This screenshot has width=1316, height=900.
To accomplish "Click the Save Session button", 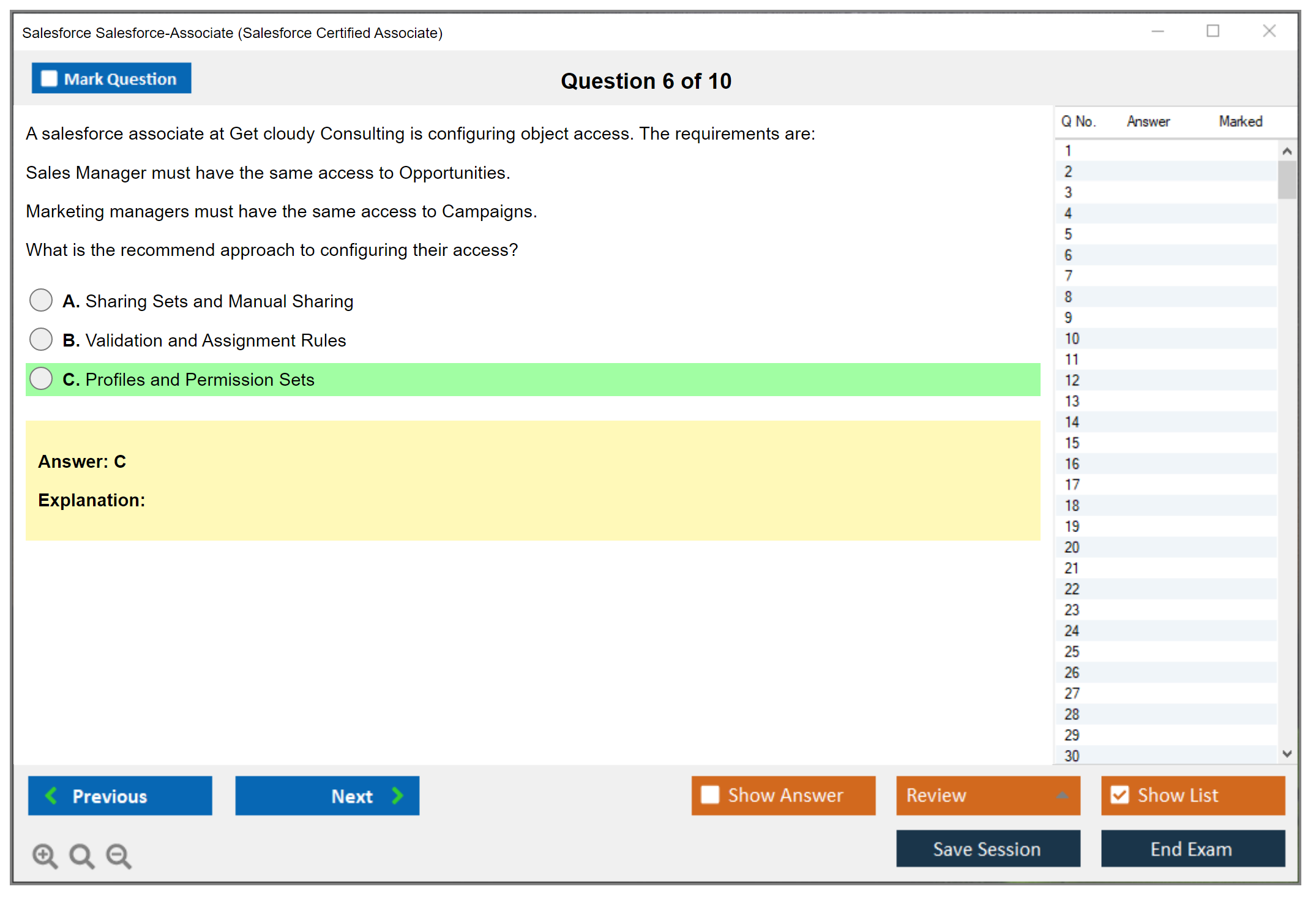I will click(x=987, y=849).
